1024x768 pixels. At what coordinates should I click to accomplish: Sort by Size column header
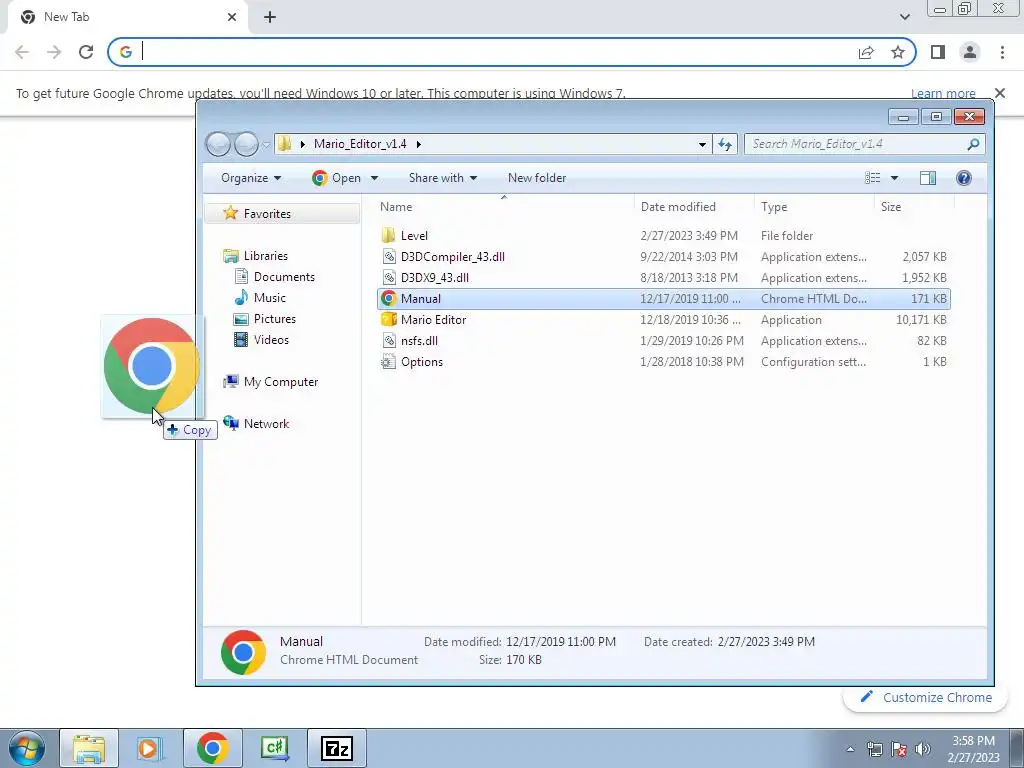pos(914,206)
